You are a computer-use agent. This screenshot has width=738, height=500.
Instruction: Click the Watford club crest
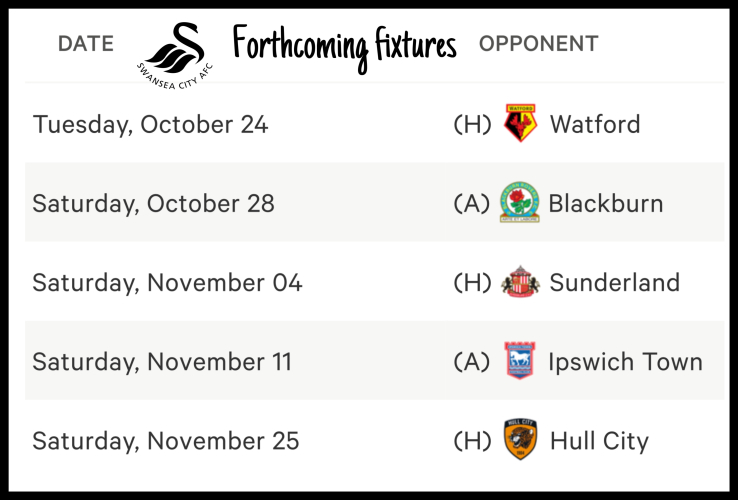(x=520, y=124)
